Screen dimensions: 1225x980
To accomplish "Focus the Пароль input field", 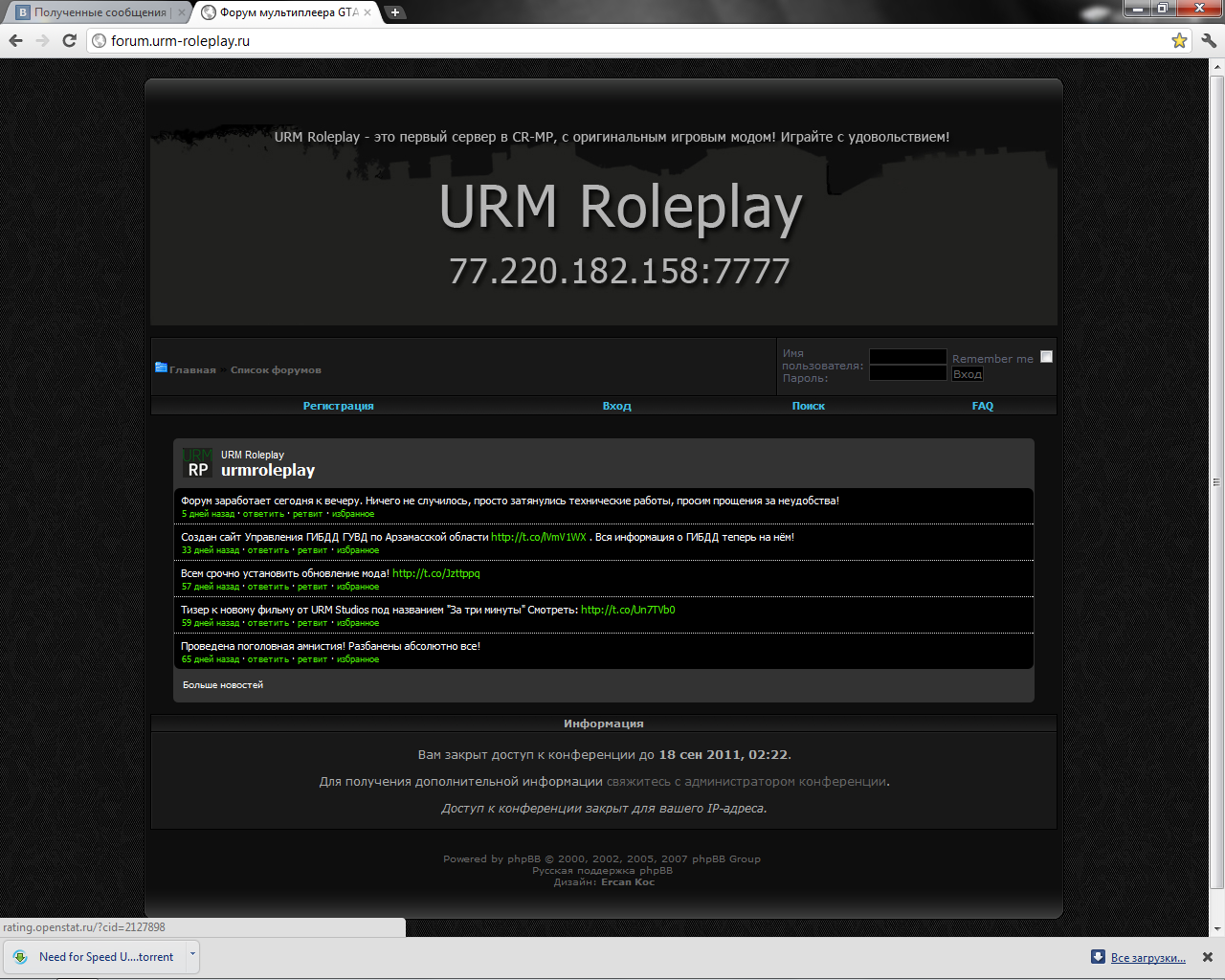I will 907,373.
